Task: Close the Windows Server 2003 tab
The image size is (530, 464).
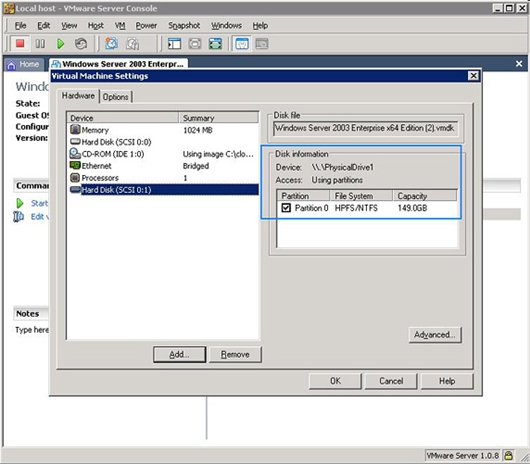Action: click(519, 64)
